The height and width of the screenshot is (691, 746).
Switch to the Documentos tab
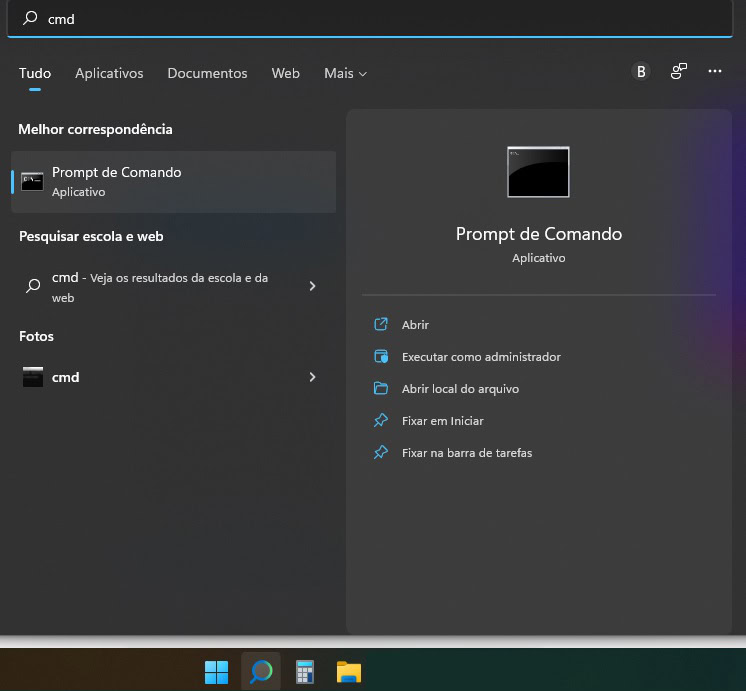coord(207,73)
